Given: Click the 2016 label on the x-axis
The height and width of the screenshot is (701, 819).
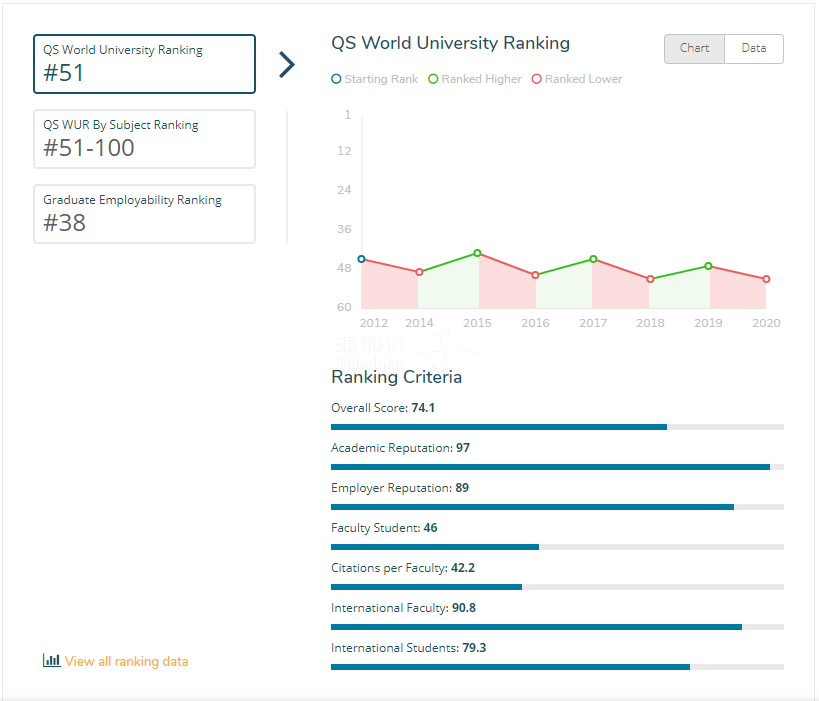Looking at the screenshot, I should click(x=535, y=323).
